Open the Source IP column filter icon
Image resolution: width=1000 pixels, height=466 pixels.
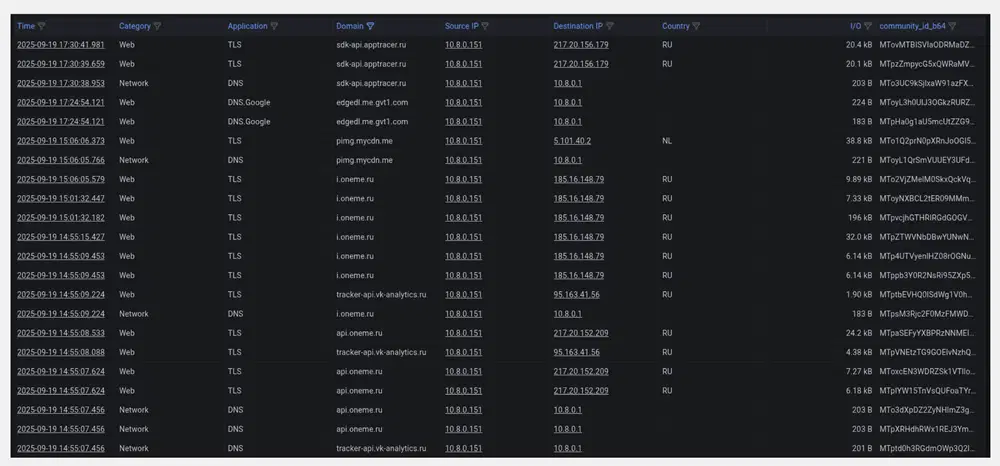click(485, 26)
